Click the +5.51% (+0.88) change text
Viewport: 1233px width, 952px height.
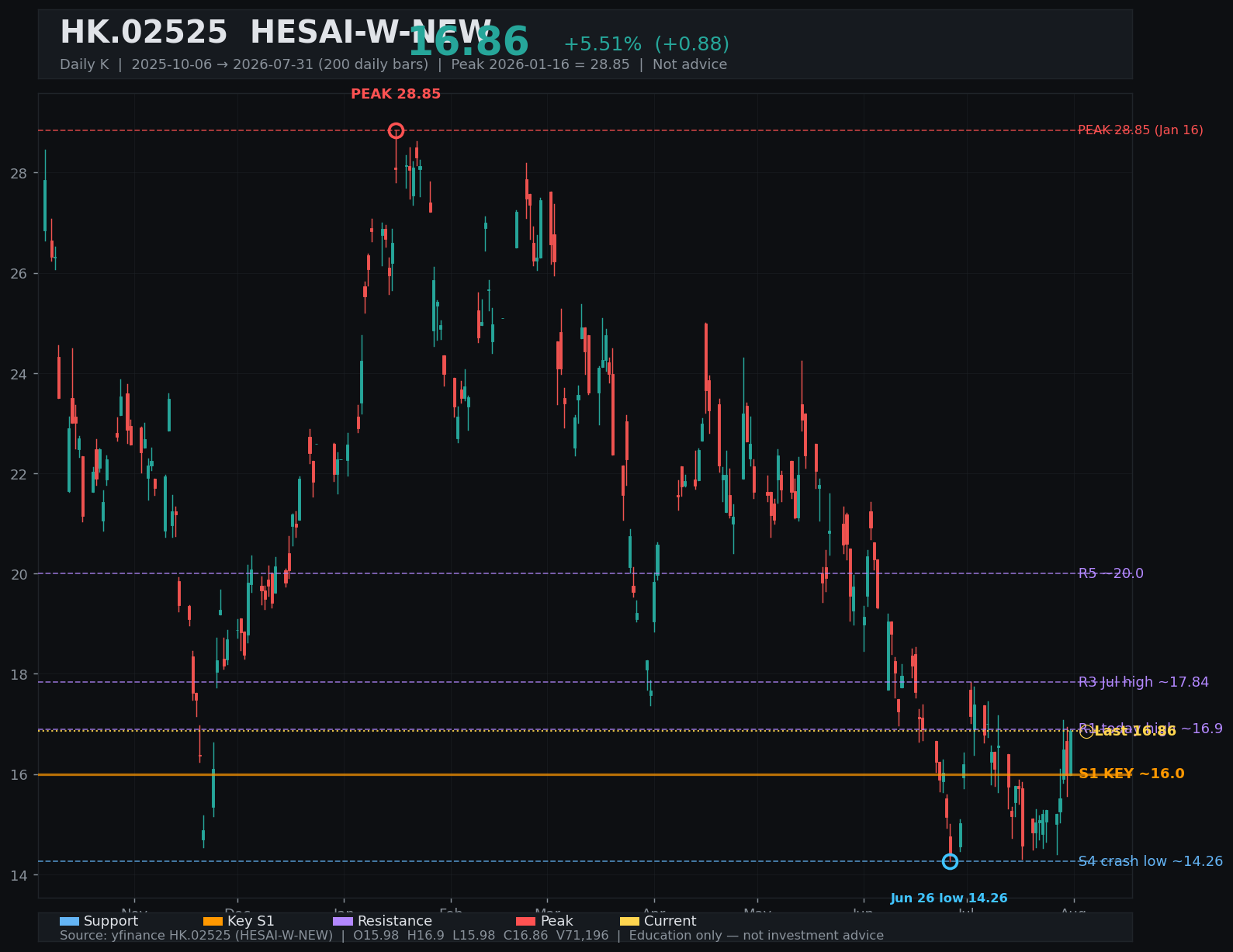[646, 44]
